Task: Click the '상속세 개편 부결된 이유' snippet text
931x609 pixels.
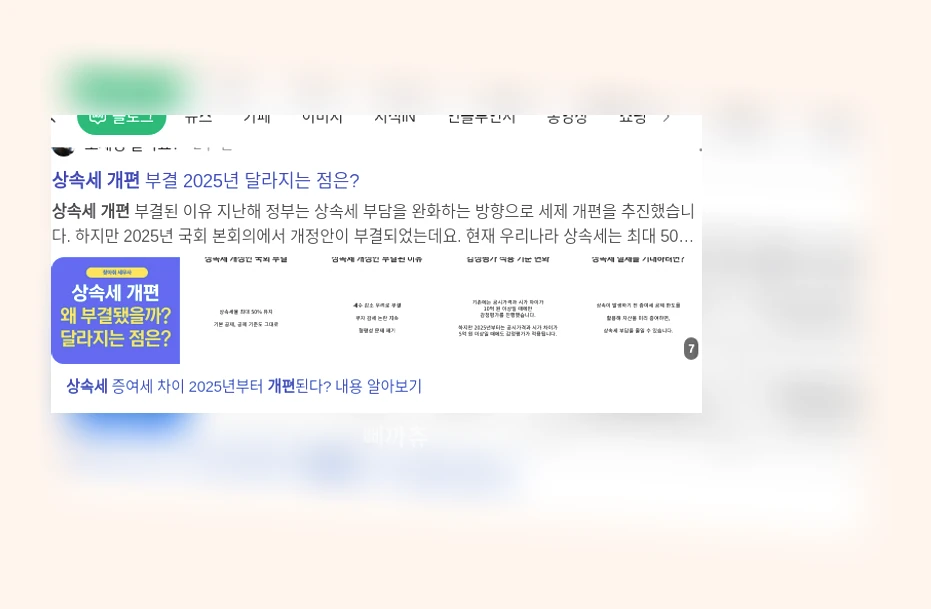Action: (373, 223)
